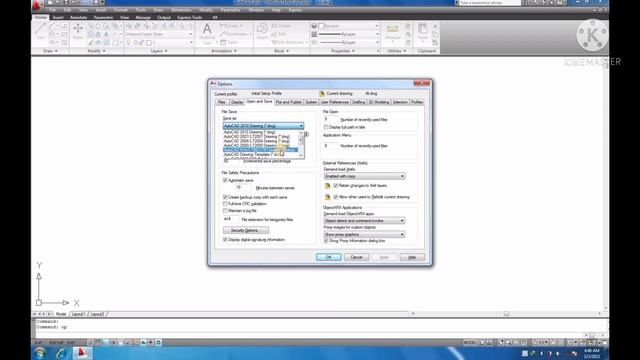The height and width of the screenshot is (360, 640).
Task: Expand the Properties panel in the ribbon
Action: (x=342, y=51)
